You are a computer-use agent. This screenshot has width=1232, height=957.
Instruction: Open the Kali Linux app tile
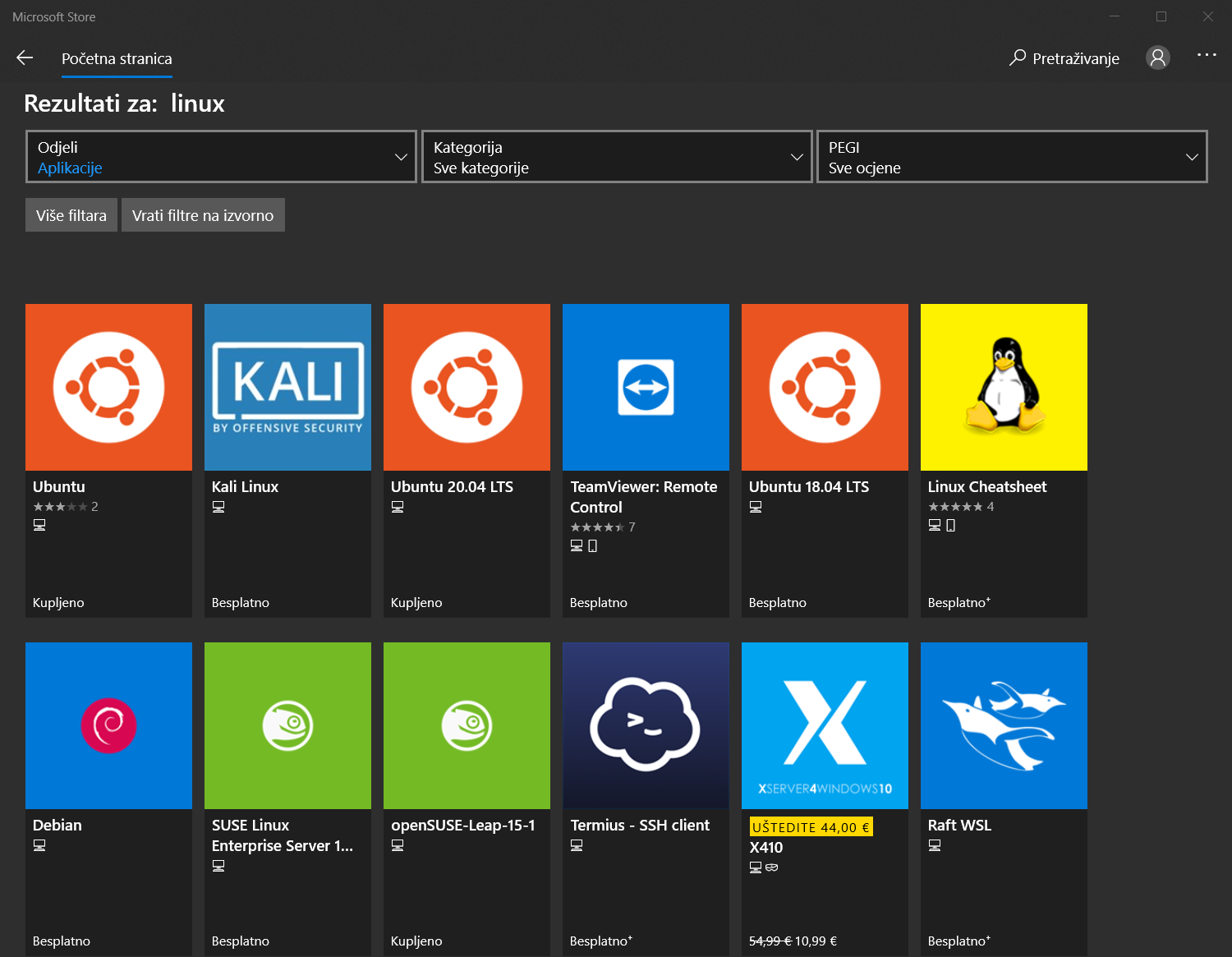click(287, 388)
